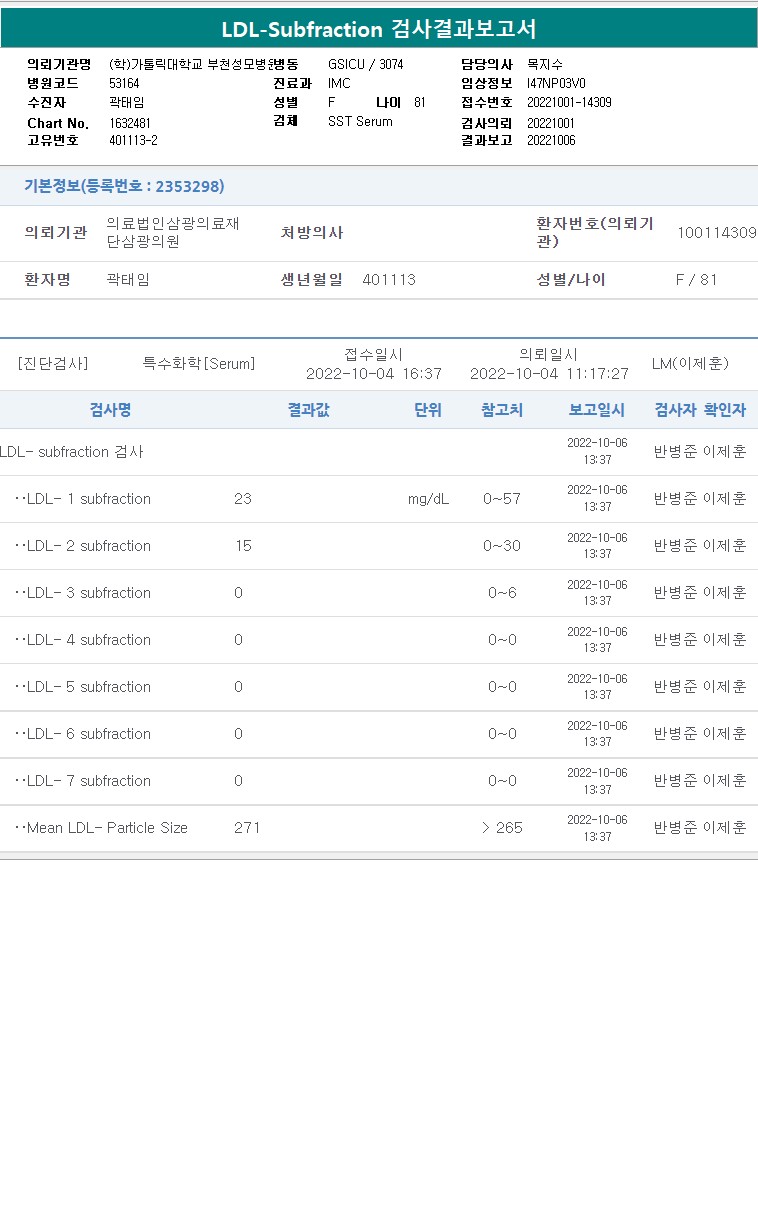The width and height of the screenshot is (758, 1232).
Task: Click the reference range 0~30
Action: 502,546
